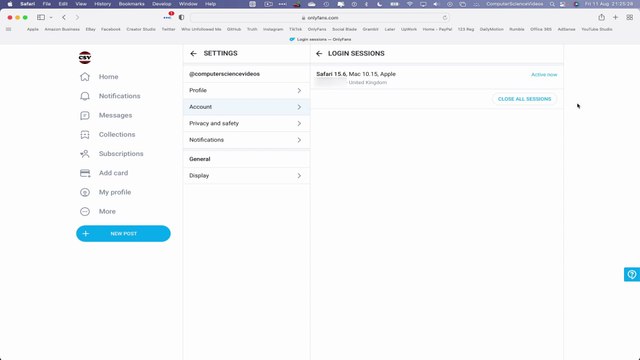Show the tab overview grid icon

pyautogui.click(x=630, y=18)
